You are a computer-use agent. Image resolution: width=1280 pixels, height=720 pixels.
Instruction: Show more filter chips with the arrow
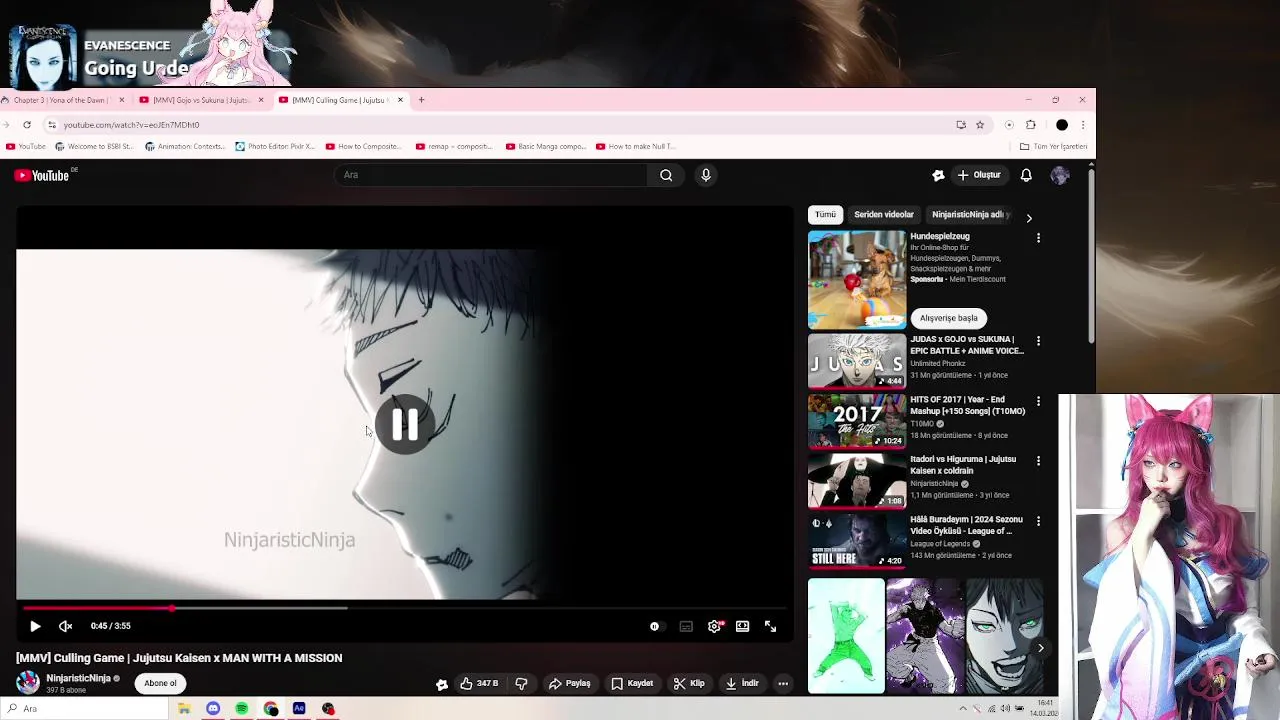coord(1029,217)
